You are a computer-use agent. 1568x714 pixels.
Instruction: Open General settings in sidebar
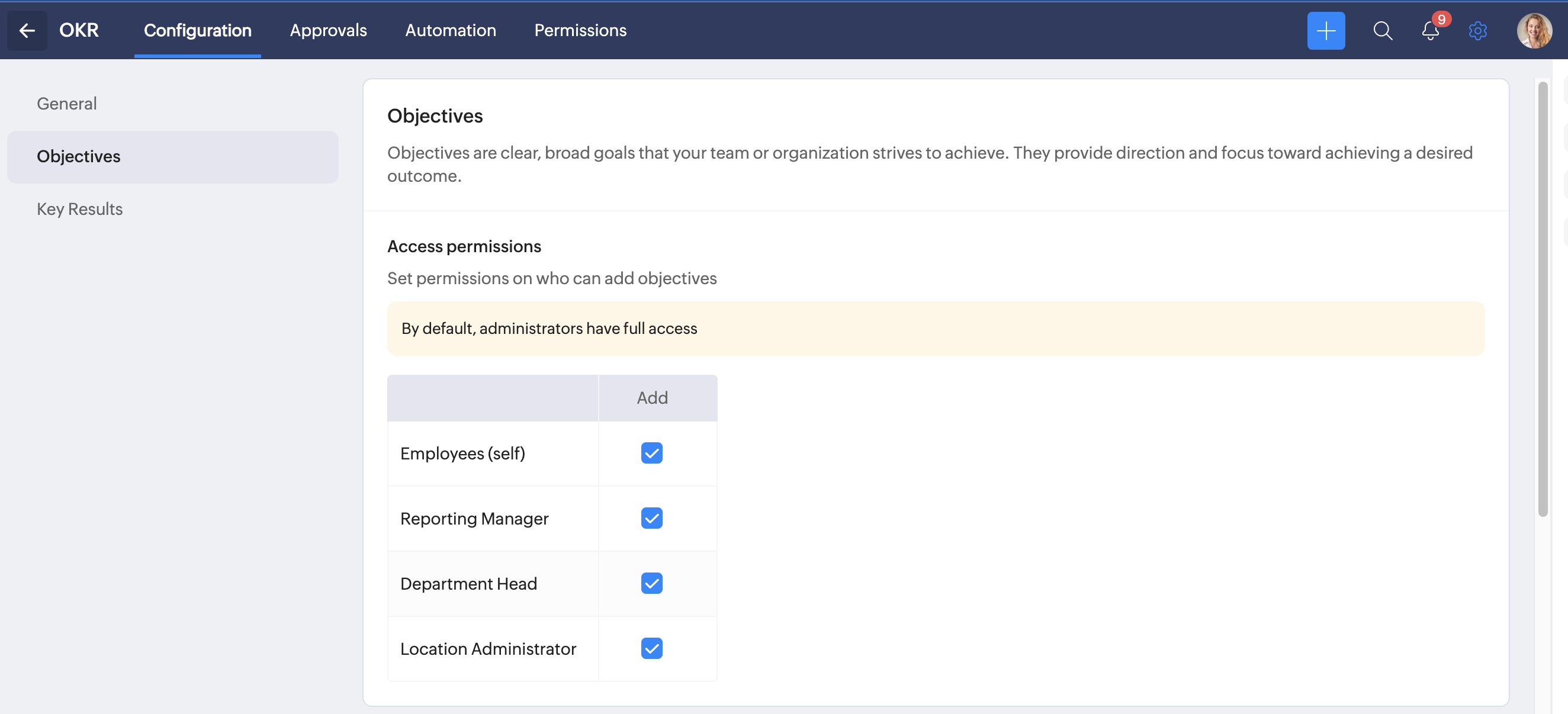click(66, 104)
